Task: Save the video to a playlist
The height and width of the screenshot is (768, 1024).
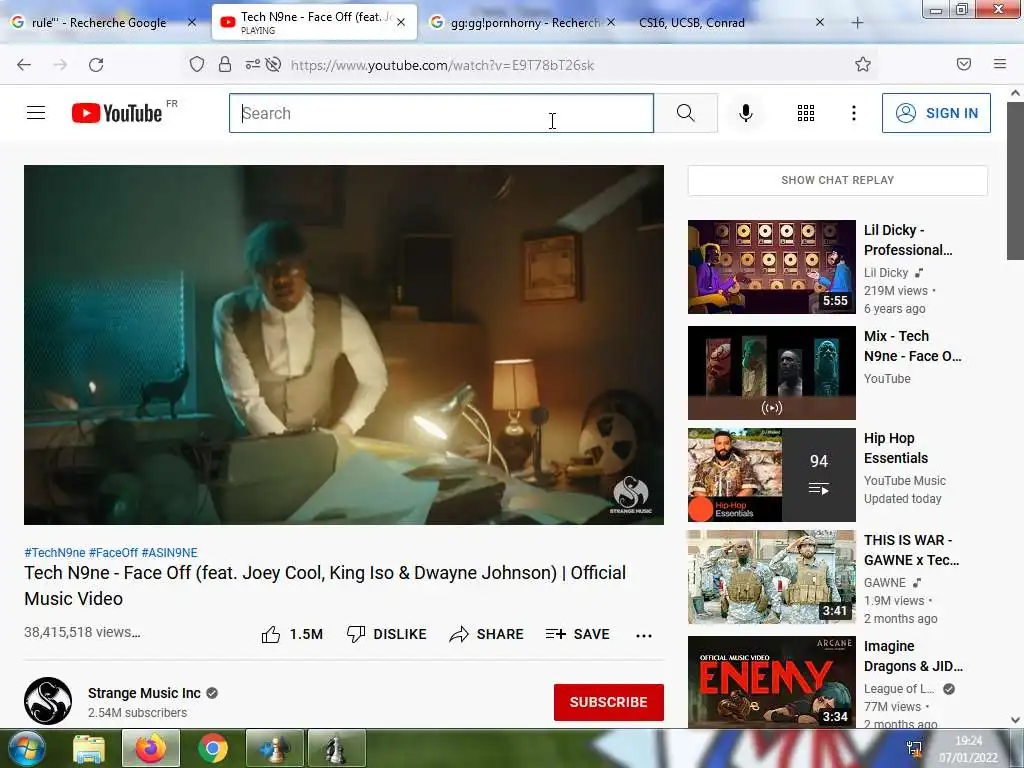Action: coord(578,634)
